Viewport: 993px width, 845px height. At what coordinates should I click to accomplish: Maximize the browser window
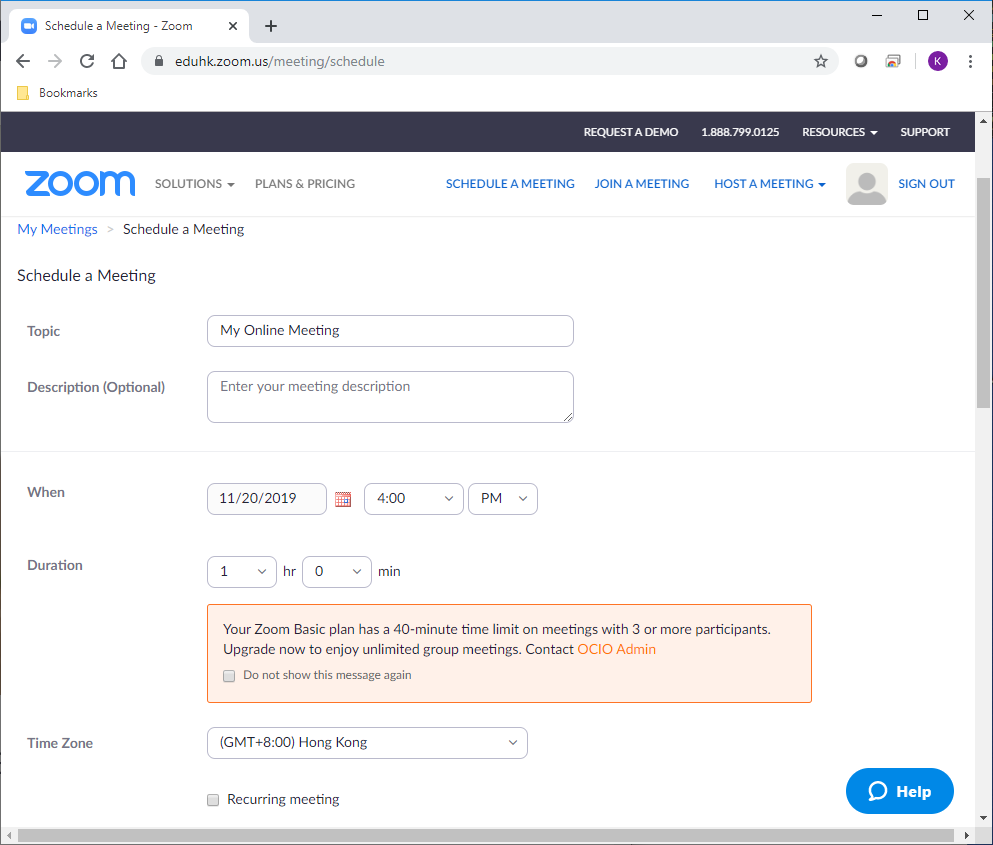click(x=923, y=15)
